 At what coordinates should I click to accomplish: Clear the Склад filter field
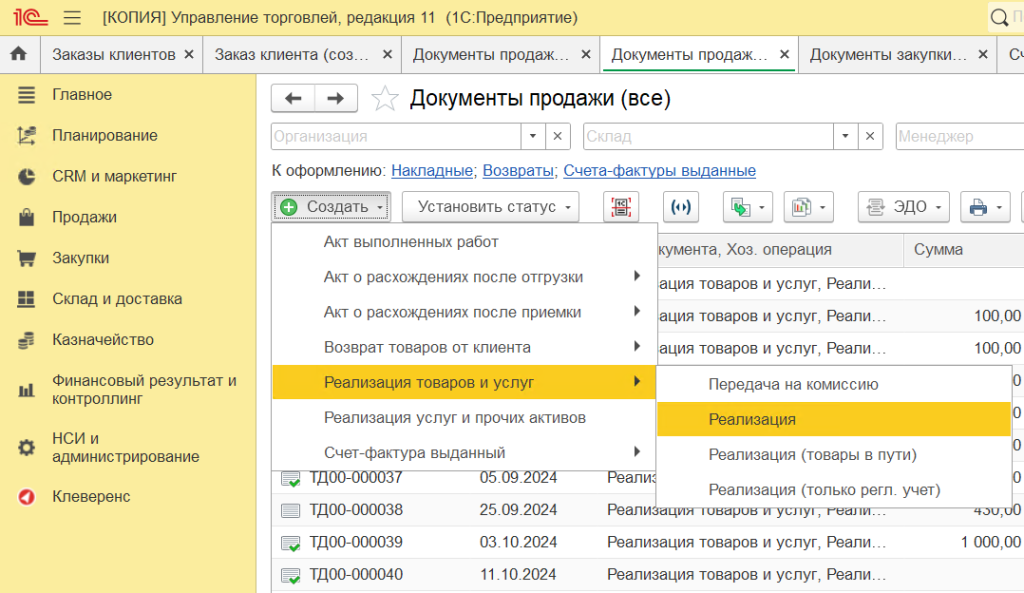pyautogui.click(x=870, y=136)
